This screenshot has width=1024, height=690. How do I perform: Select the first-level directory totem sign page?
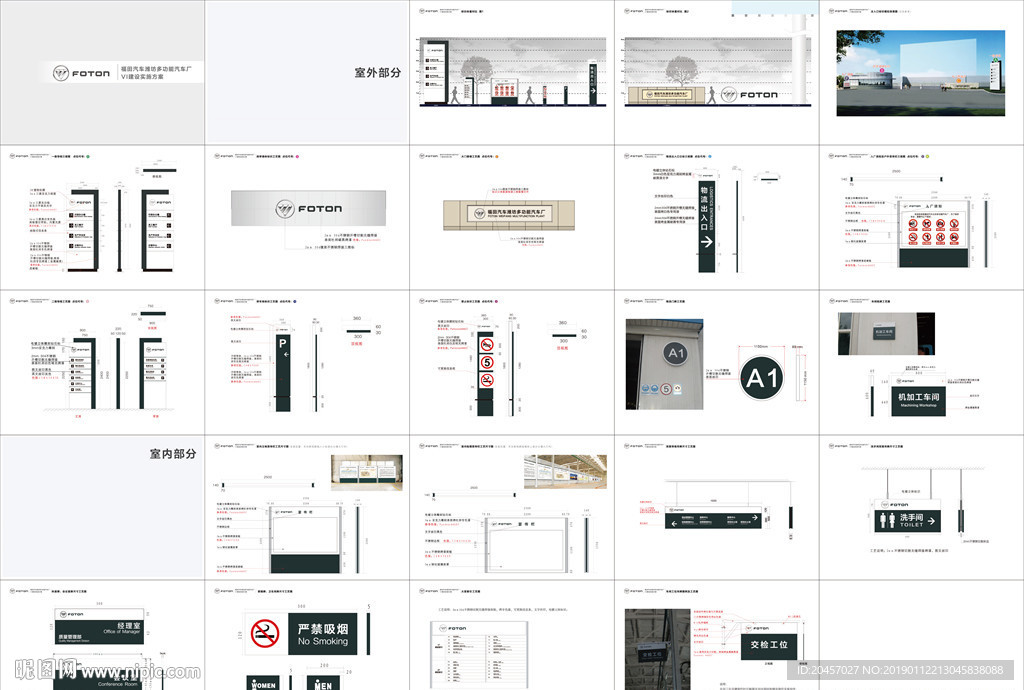pos(102,217)
